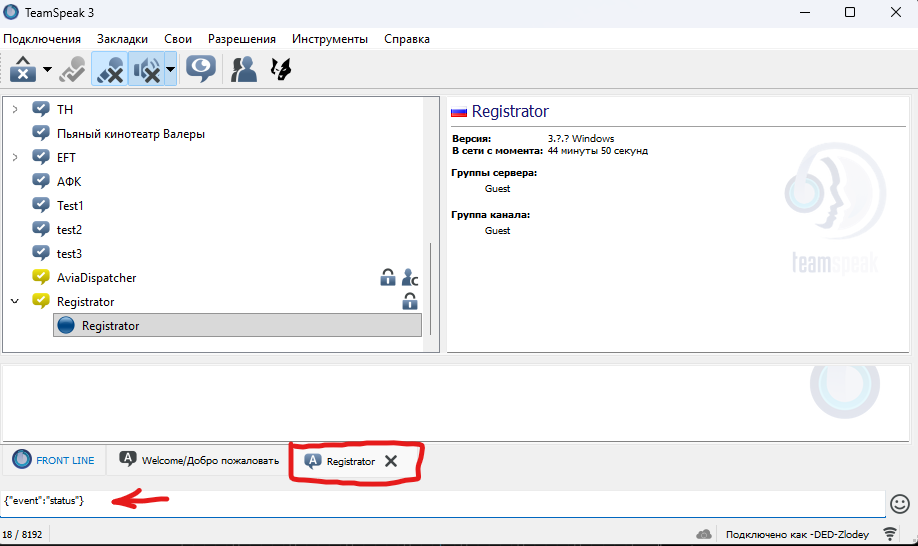Click the АФК channel speech bubble icon
The image size is (918, 546).
41,181
